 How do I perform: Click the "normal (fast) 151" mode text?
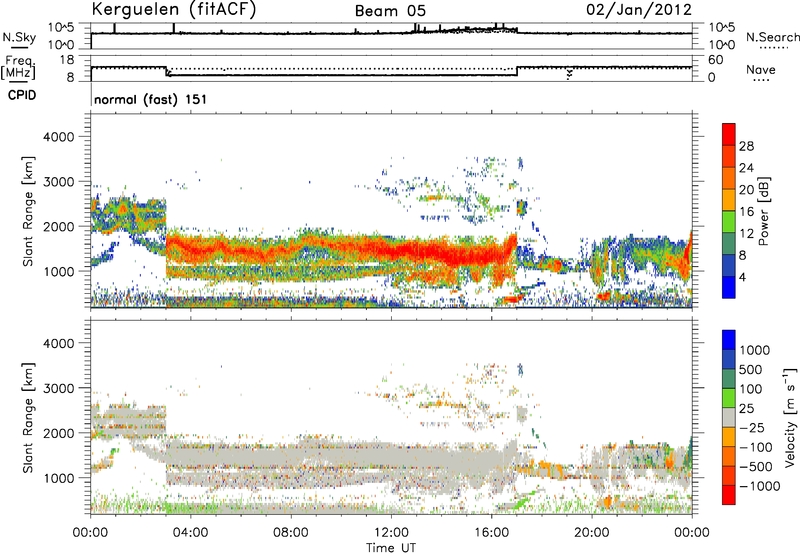(151, 99)
